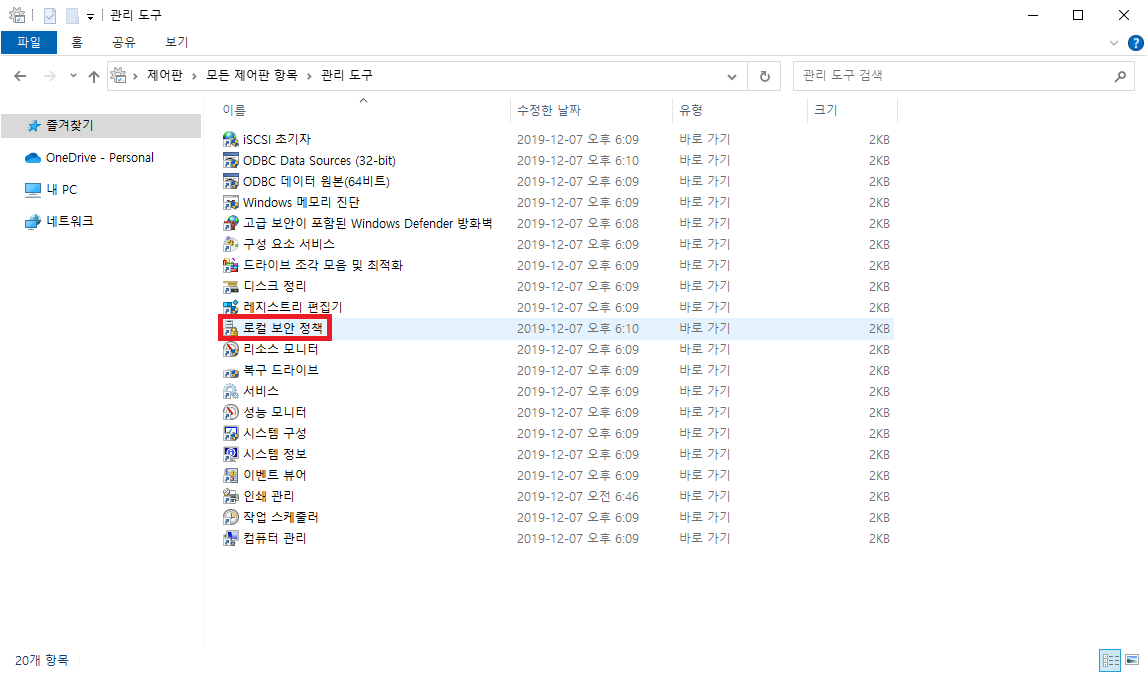Go forward with the forward arrow
Image resolution: width=1148 pixels, height=673 pixels.
click(50, 75)
